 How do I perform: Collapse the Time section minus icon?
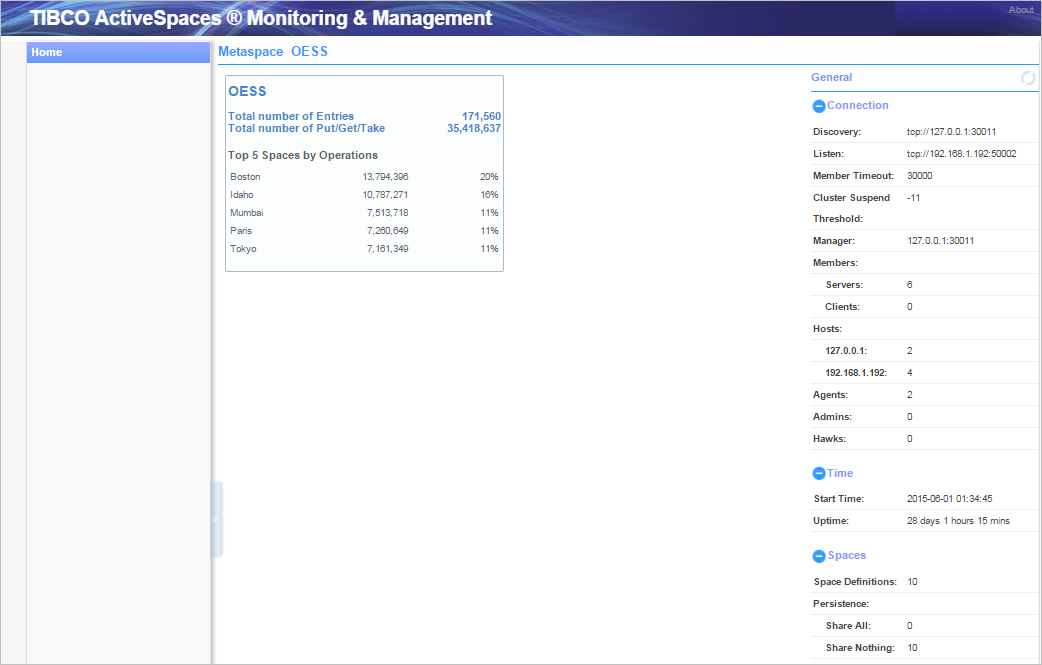pyautogui.click(x=819, y=474)
